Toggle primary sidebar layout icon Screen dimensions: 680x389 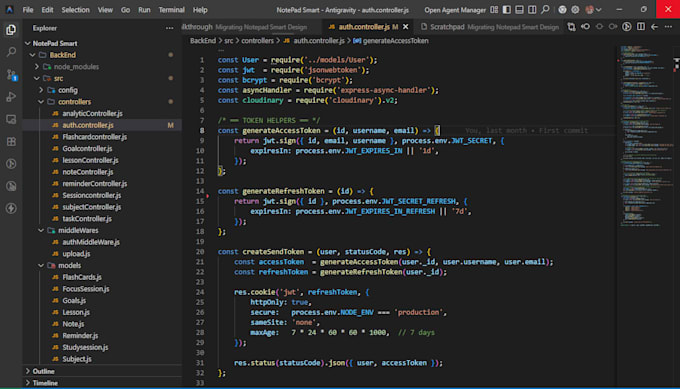coord(507,10)
